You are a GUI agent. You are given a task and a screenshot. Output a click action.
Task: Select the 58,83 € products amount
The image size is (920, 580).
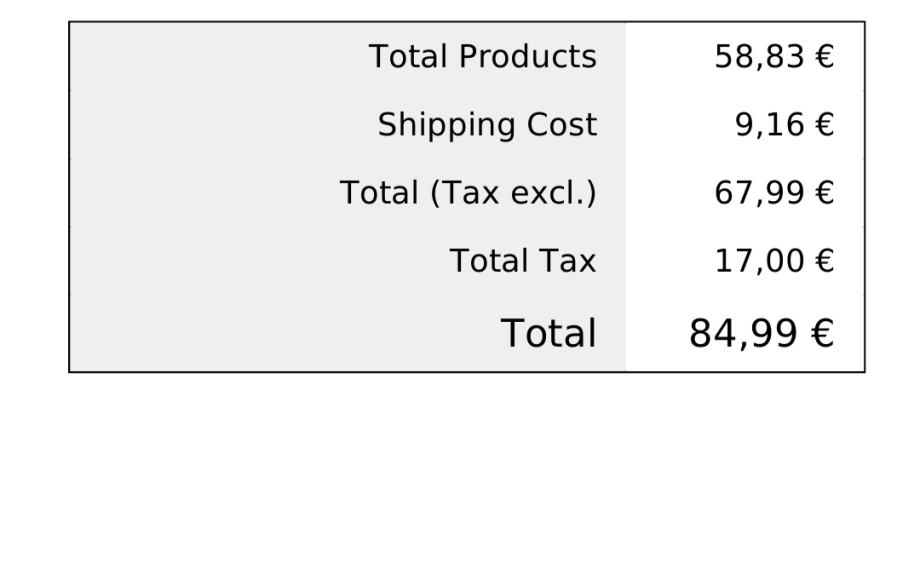tap(773, 57)
